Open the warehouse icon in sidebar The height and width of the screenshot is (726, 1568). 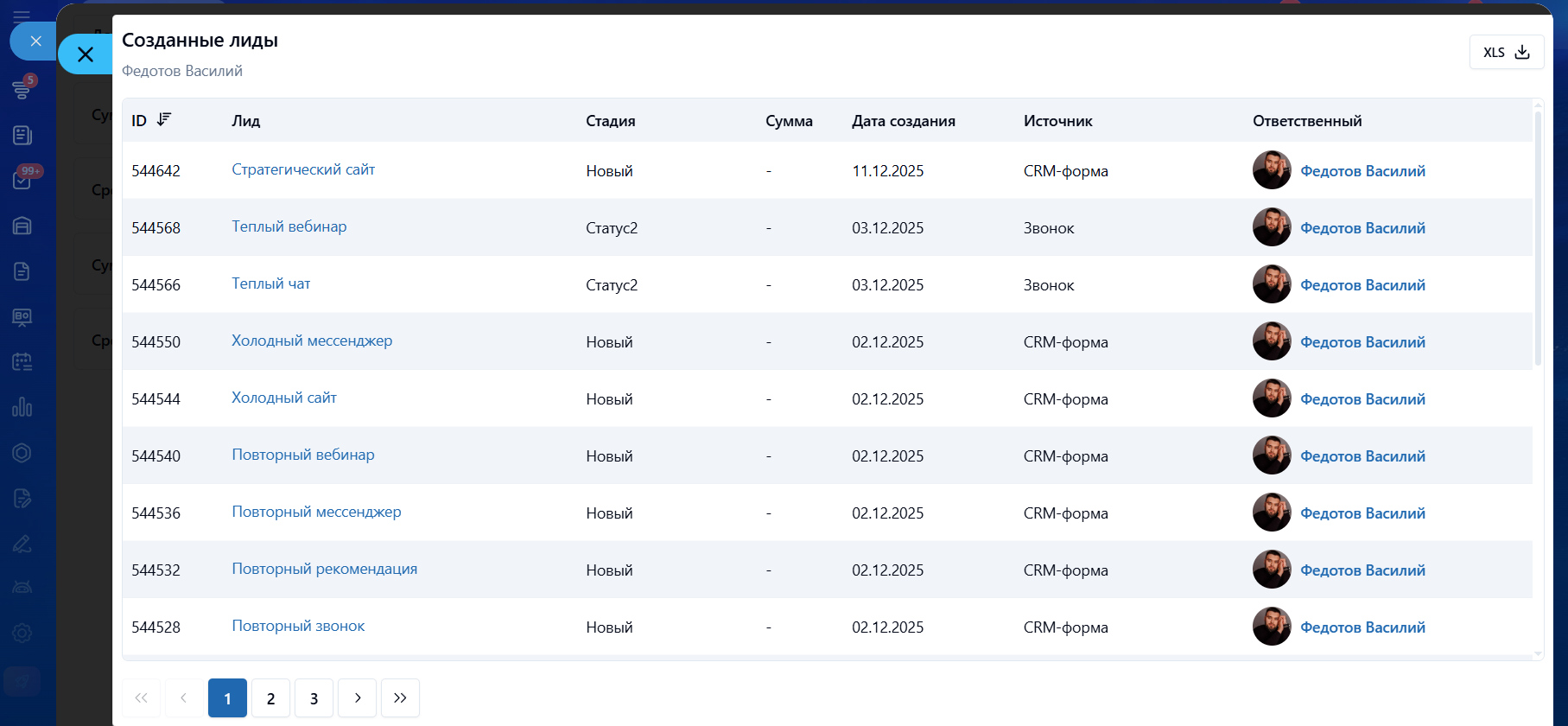pyautogui.click(x=22, y=226)
